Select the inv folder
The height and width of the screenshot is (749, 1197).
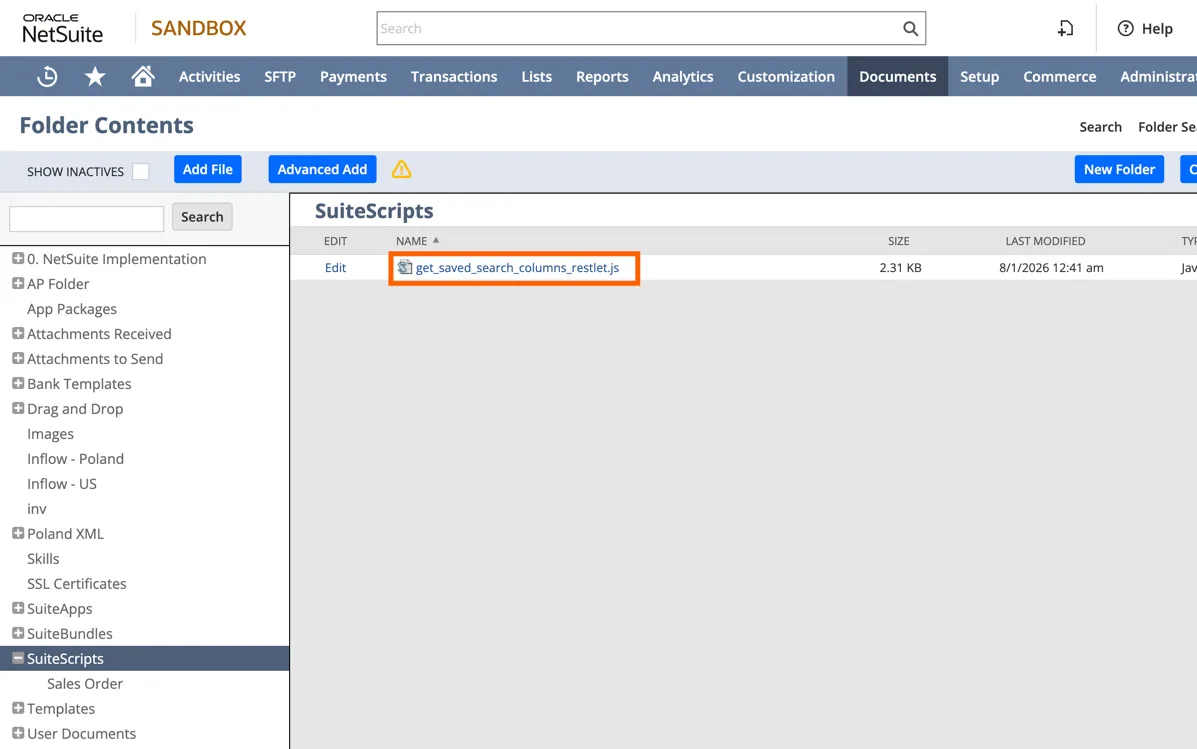coord(37,509)
